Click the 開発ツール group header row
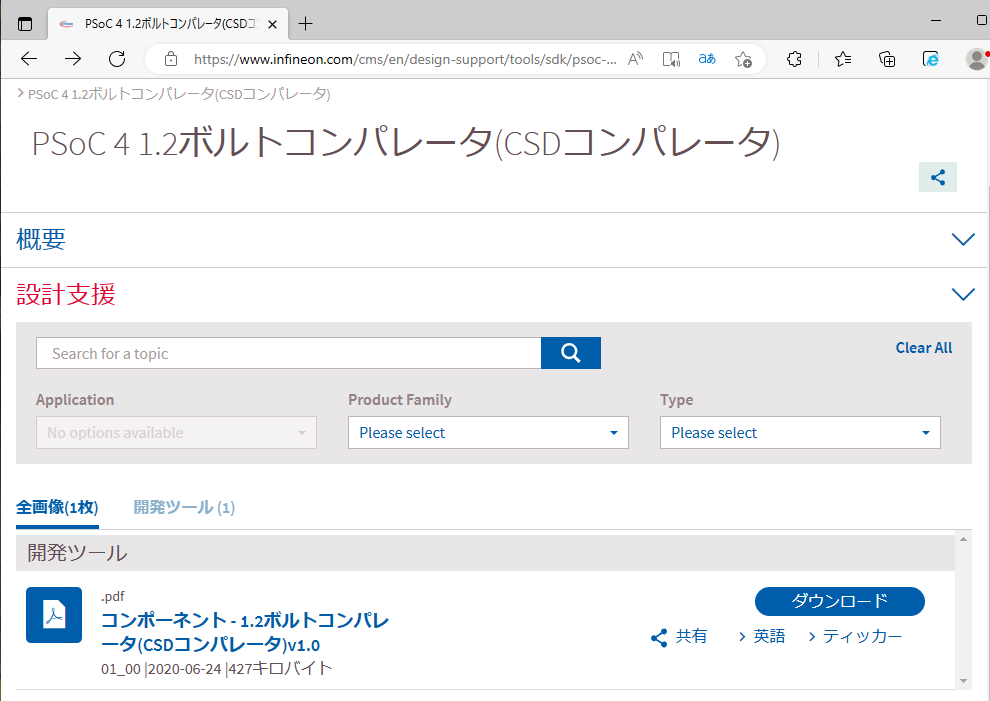 pos(486,553)
